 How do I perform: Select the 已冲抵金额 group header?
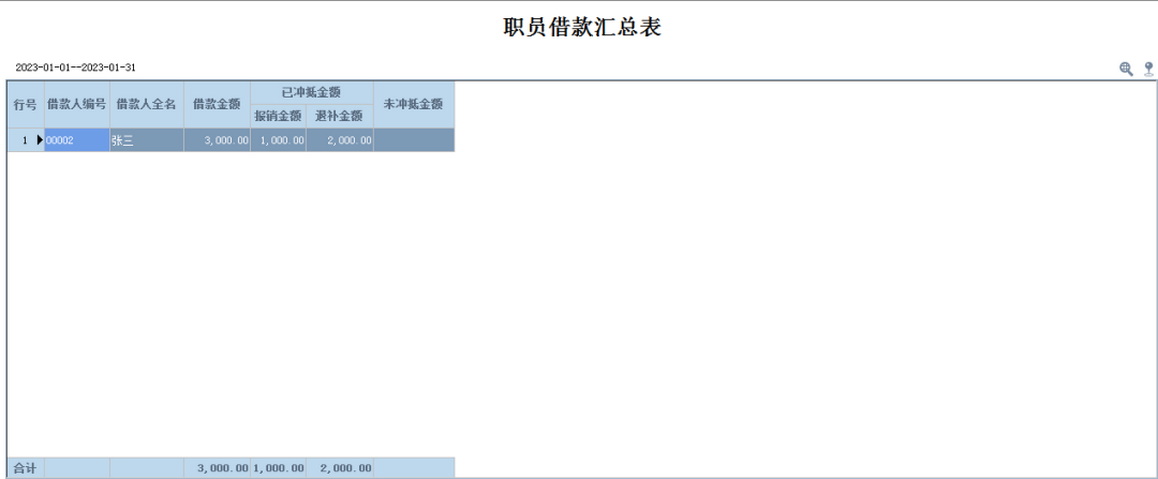click(x=312, y=92)
